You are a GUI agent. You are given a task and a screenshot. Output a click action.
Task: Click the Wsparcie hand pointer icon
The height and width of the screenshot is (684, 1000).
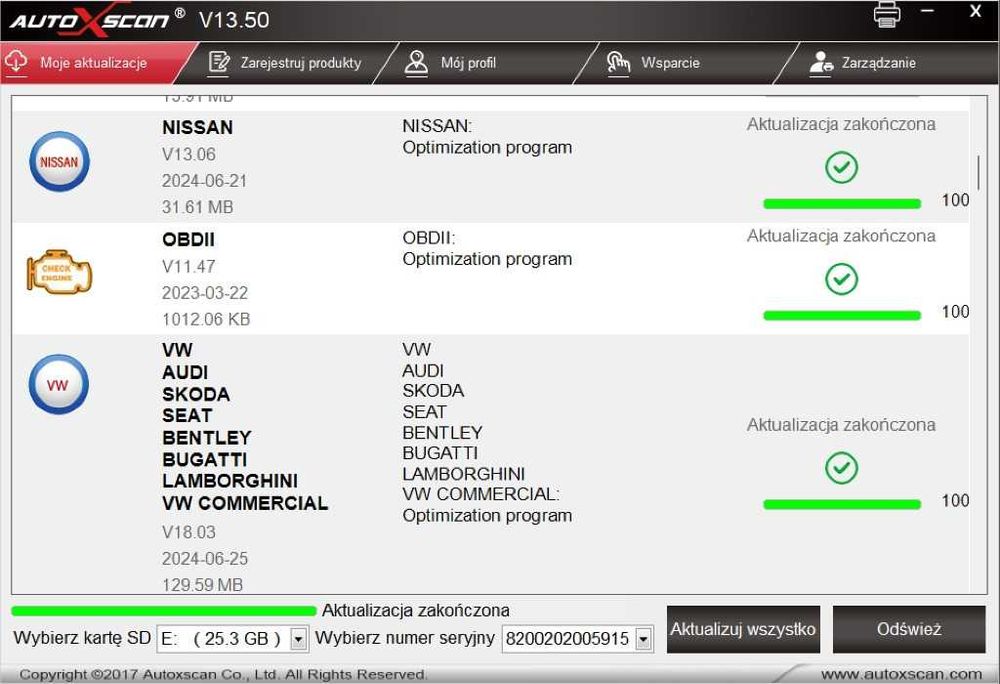tap(618, 63)
